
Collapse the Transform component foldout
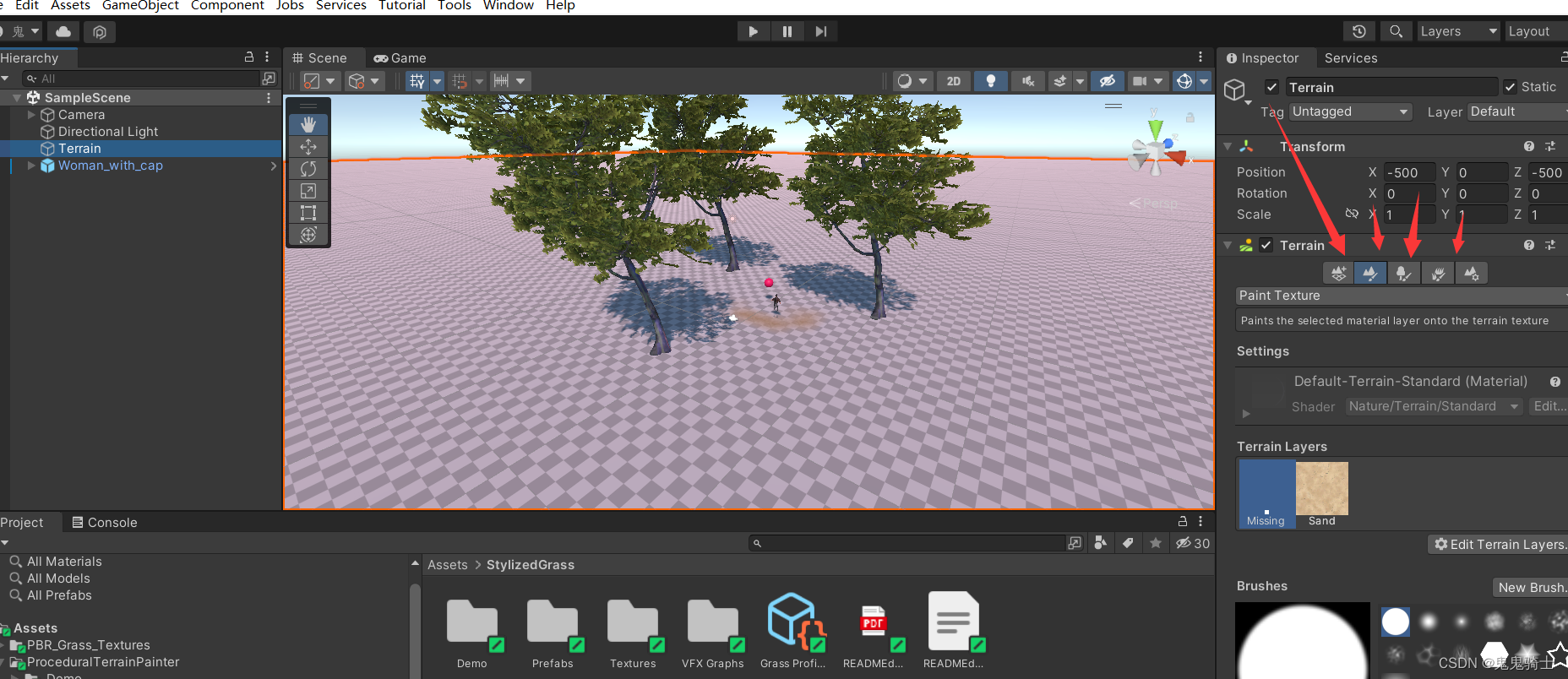(x=1228, y=146)
